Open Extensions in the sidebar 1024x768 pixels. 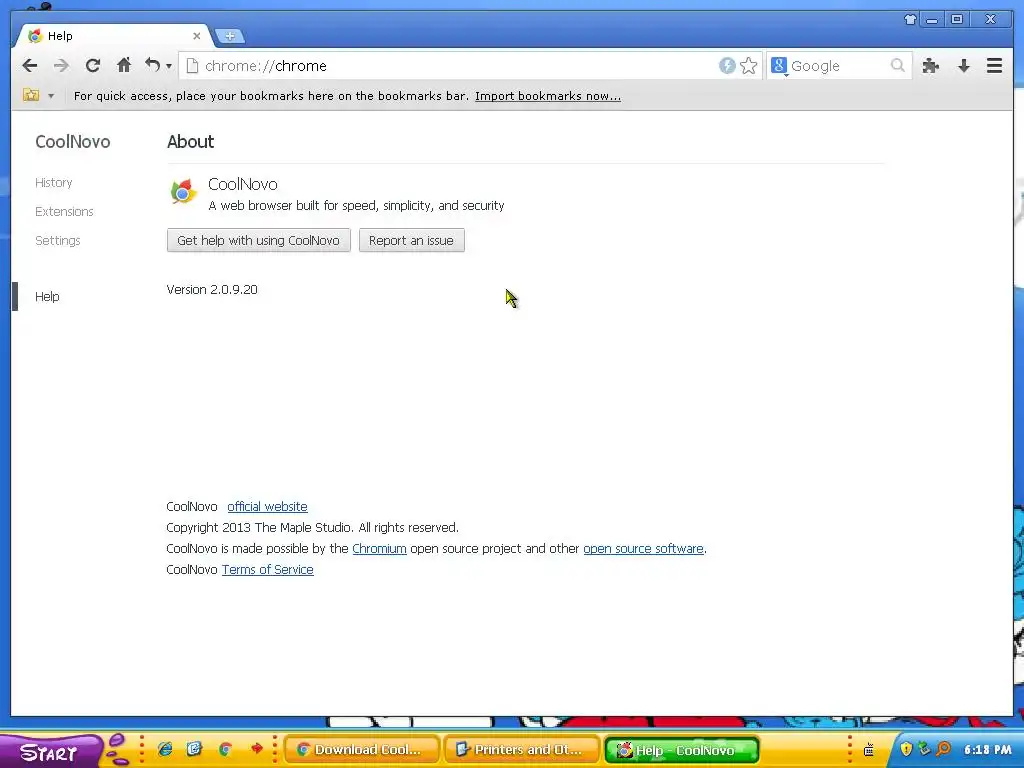click(64, 212)
